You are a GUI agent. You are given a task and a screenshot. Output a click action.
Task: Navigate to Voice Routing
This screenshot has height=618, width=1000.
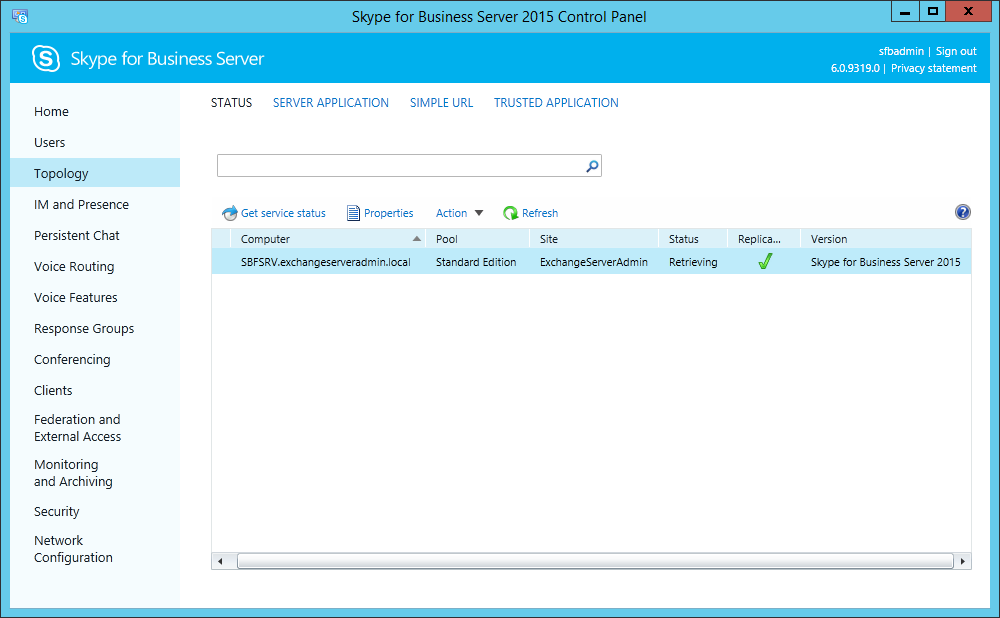pos(74,267)
